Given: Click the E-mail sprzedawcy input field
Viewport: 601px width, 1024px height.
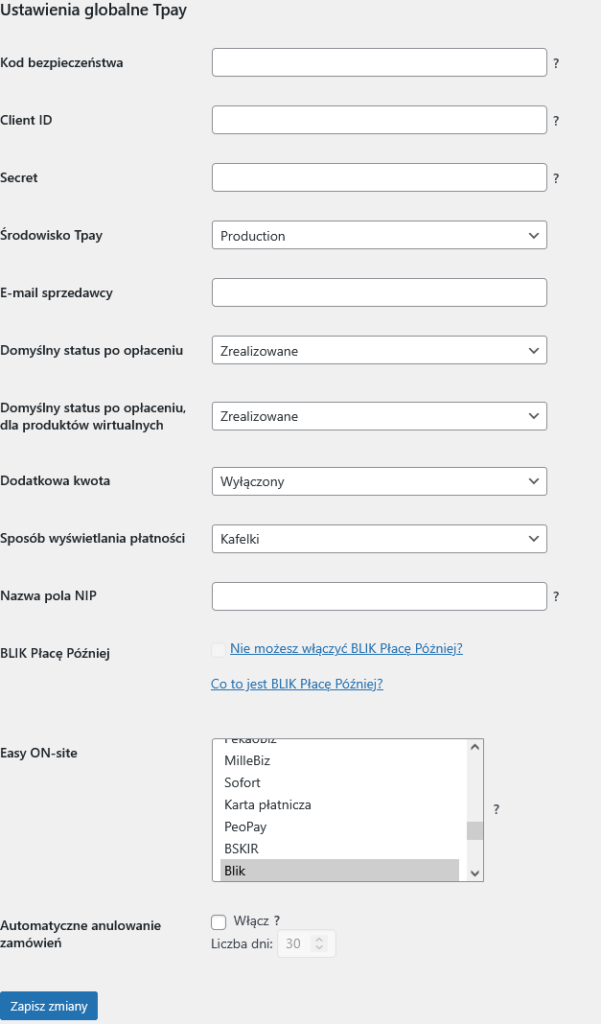Looking at the screenshot, I should pyautogui.click(x=379, y=293).
